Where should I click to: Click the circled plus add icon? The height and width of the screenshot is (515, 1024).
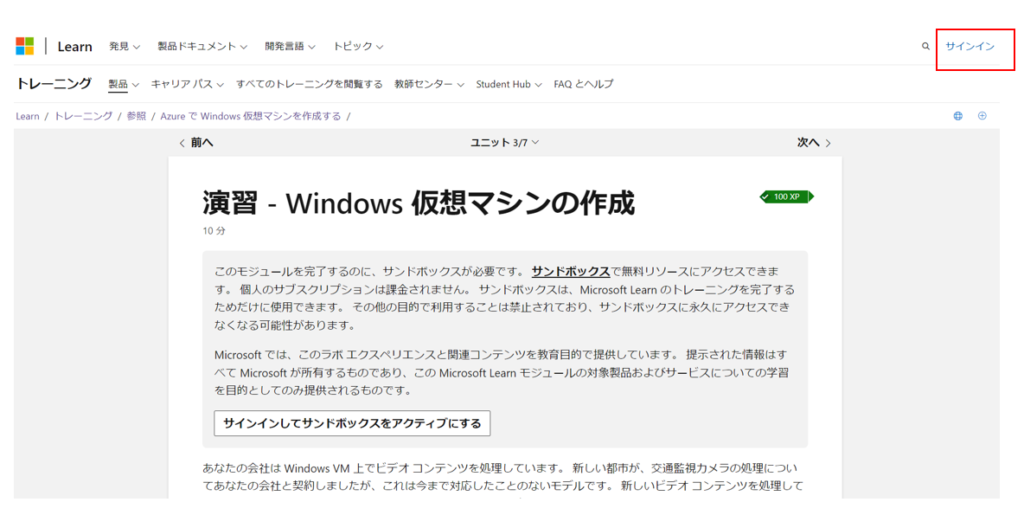click(982, 116)
